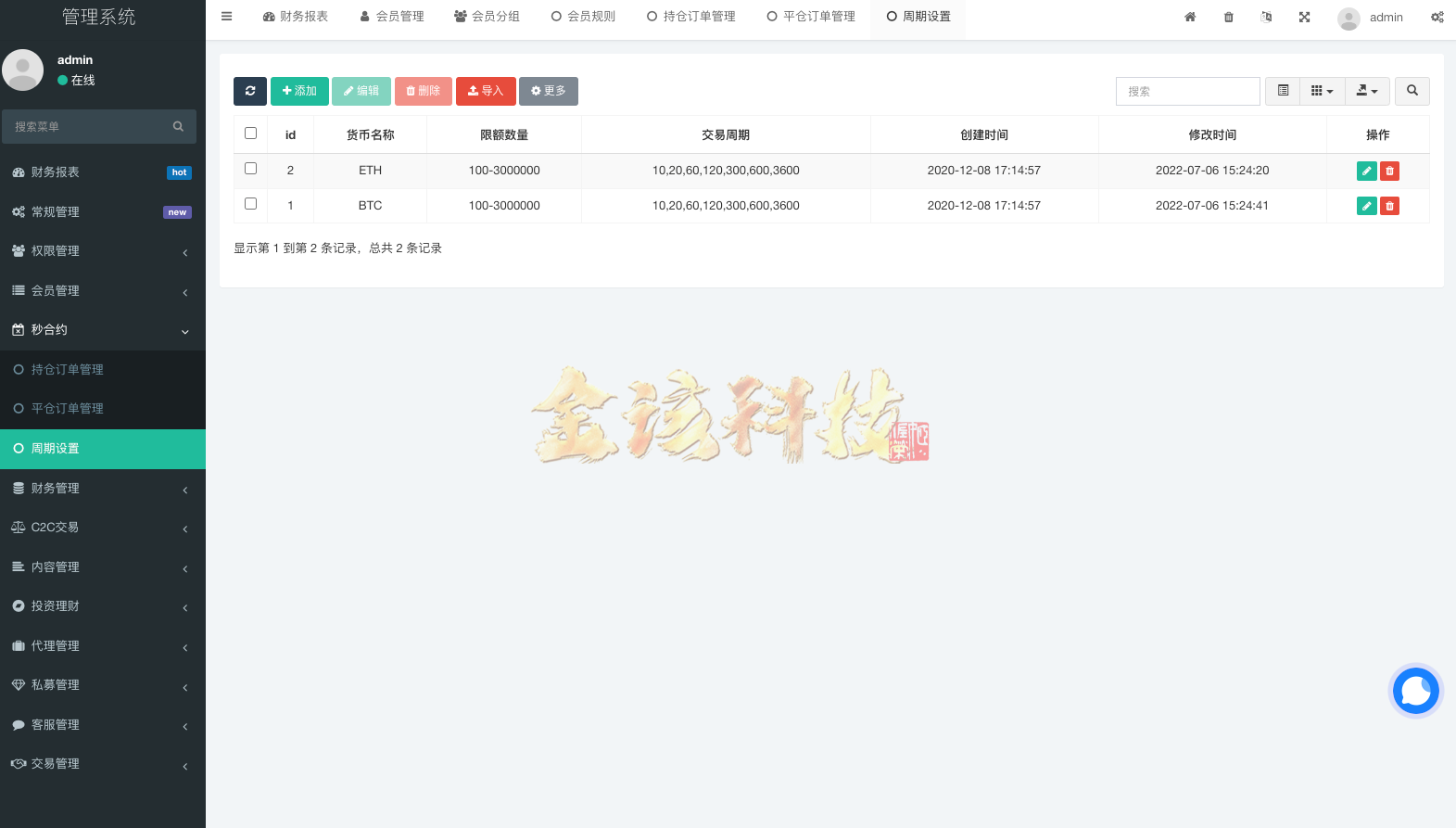Click the admin username in top bar

(1386, 18)
